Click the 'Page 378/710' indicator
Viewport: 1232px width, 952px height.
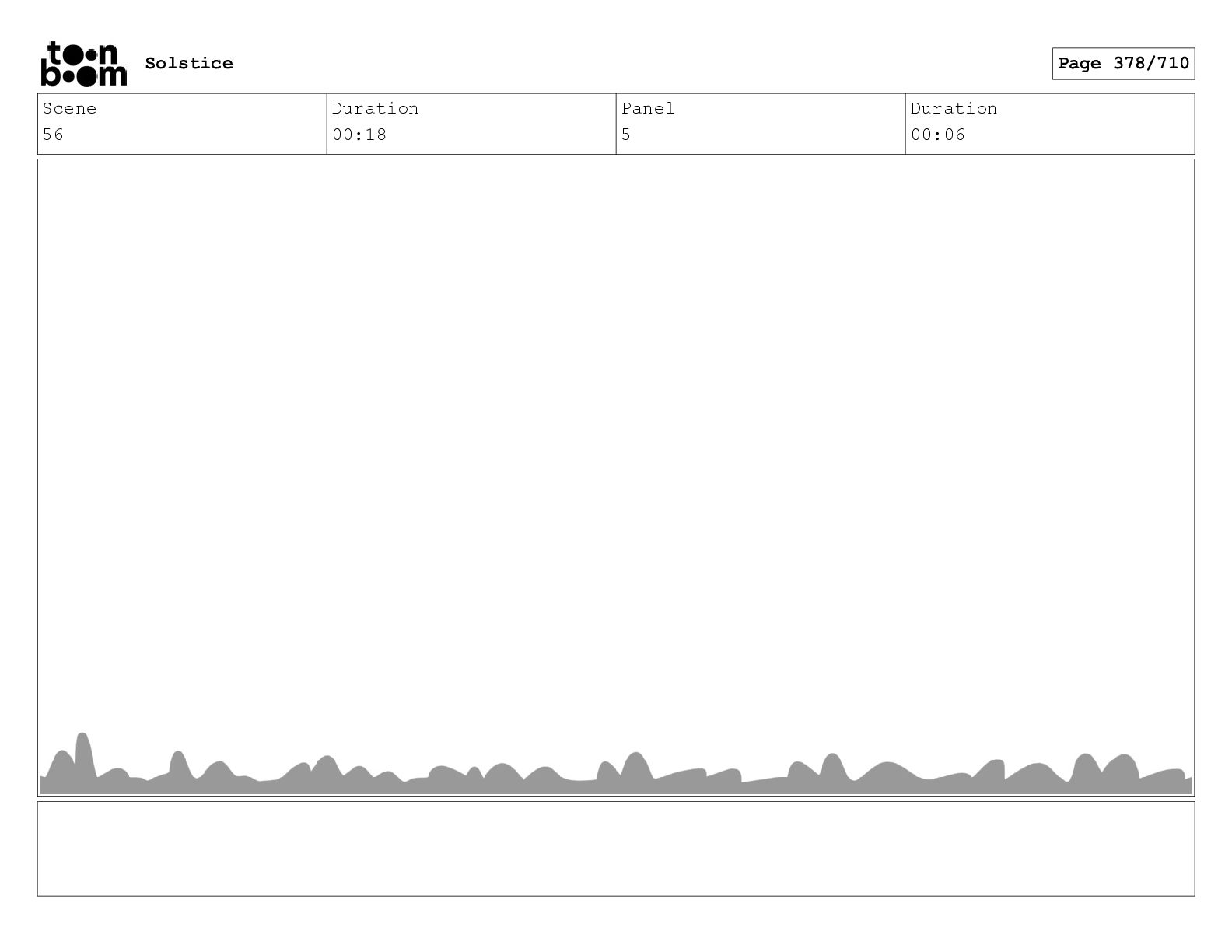point(1123,64)
